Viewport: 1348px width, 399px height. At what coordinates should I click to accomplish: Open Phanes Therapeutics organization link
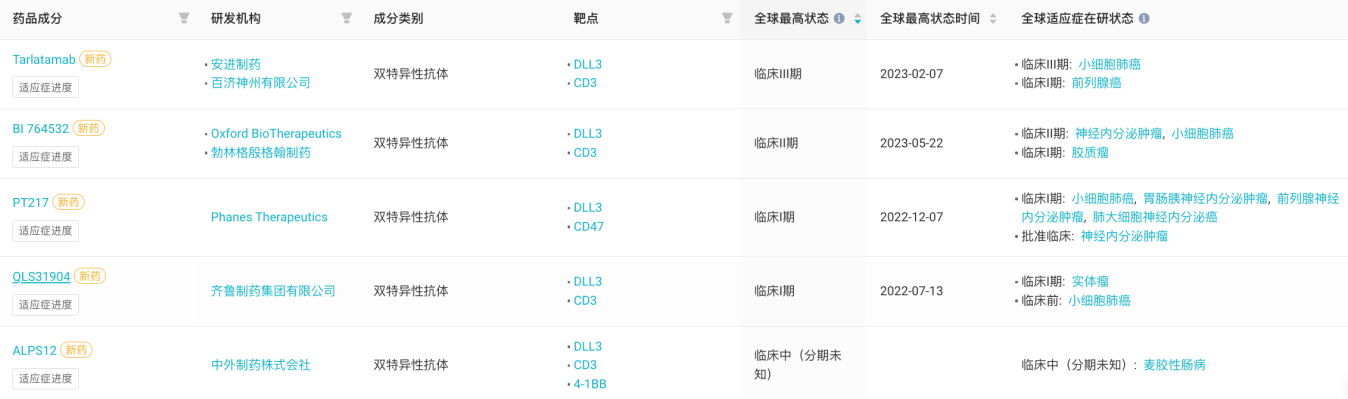pyautogui.click(x=269, y=217)
